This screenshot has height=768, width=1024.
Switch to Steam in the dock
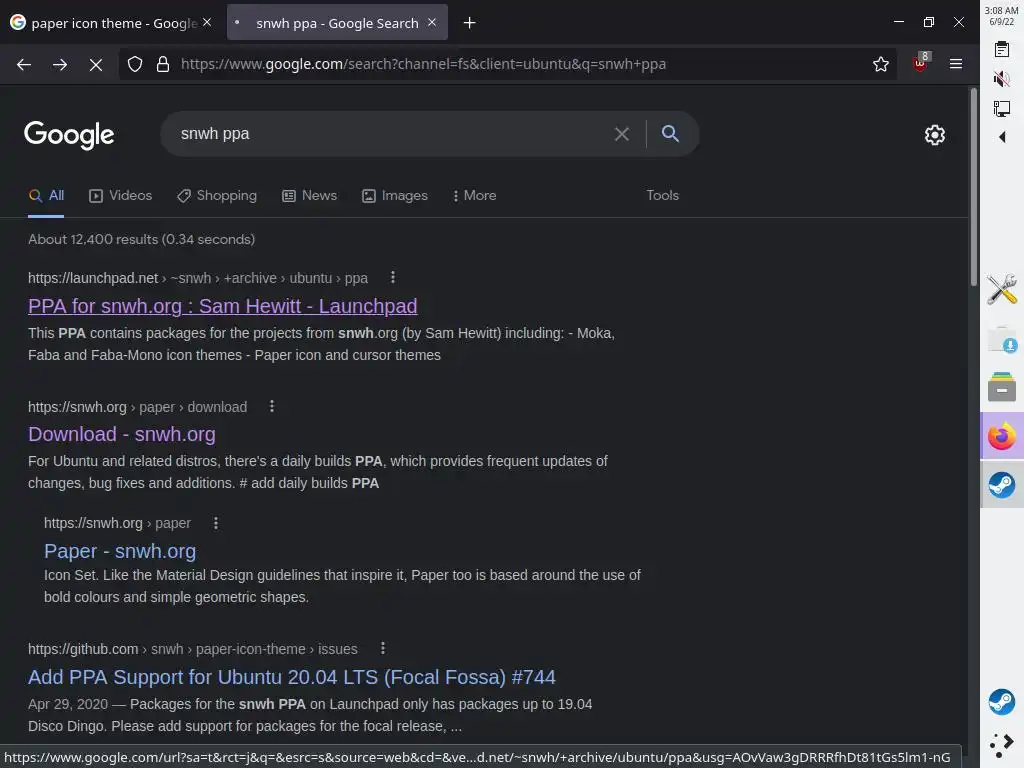[x=1002, y=485]
